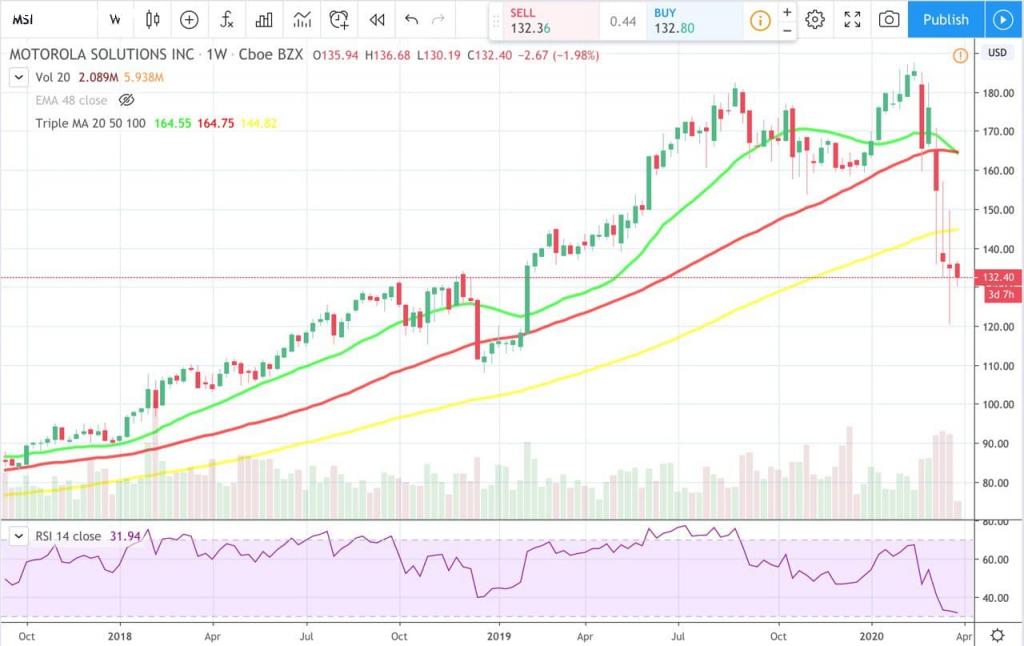Open the fx Indicators menu

(227, 19)
